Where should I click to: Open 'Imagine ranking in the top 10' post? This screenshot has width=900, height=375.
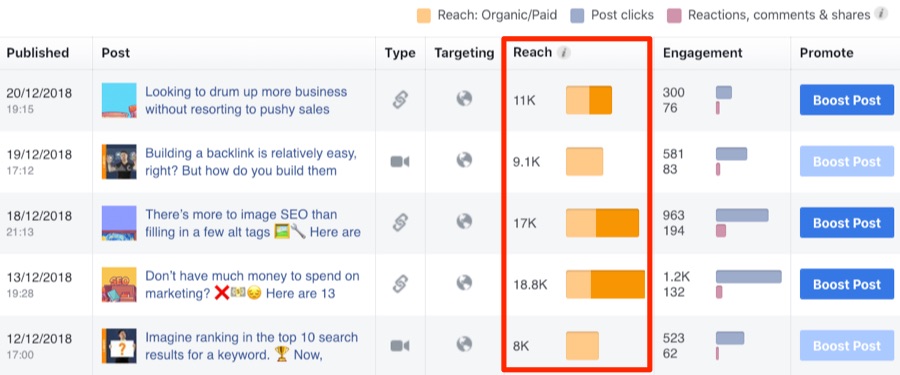[251, 346]
